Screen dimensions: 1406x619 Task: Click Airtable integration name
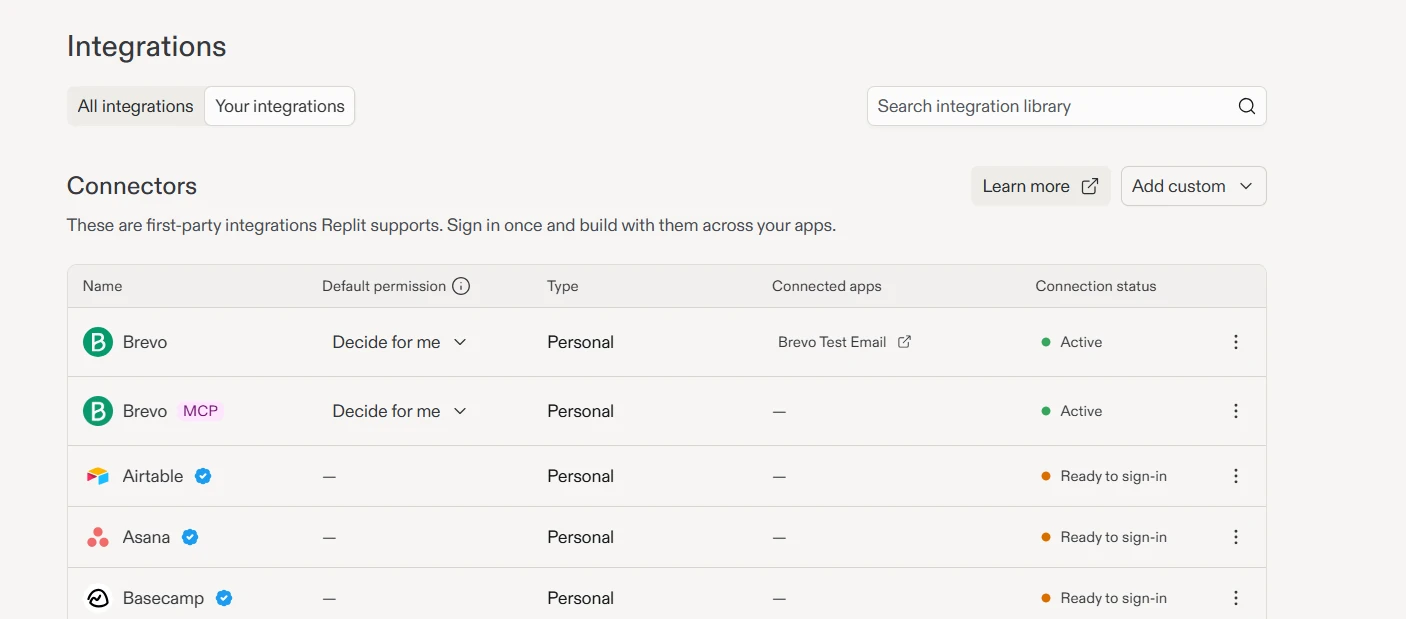pyautogui.click(x=153, y=476)
